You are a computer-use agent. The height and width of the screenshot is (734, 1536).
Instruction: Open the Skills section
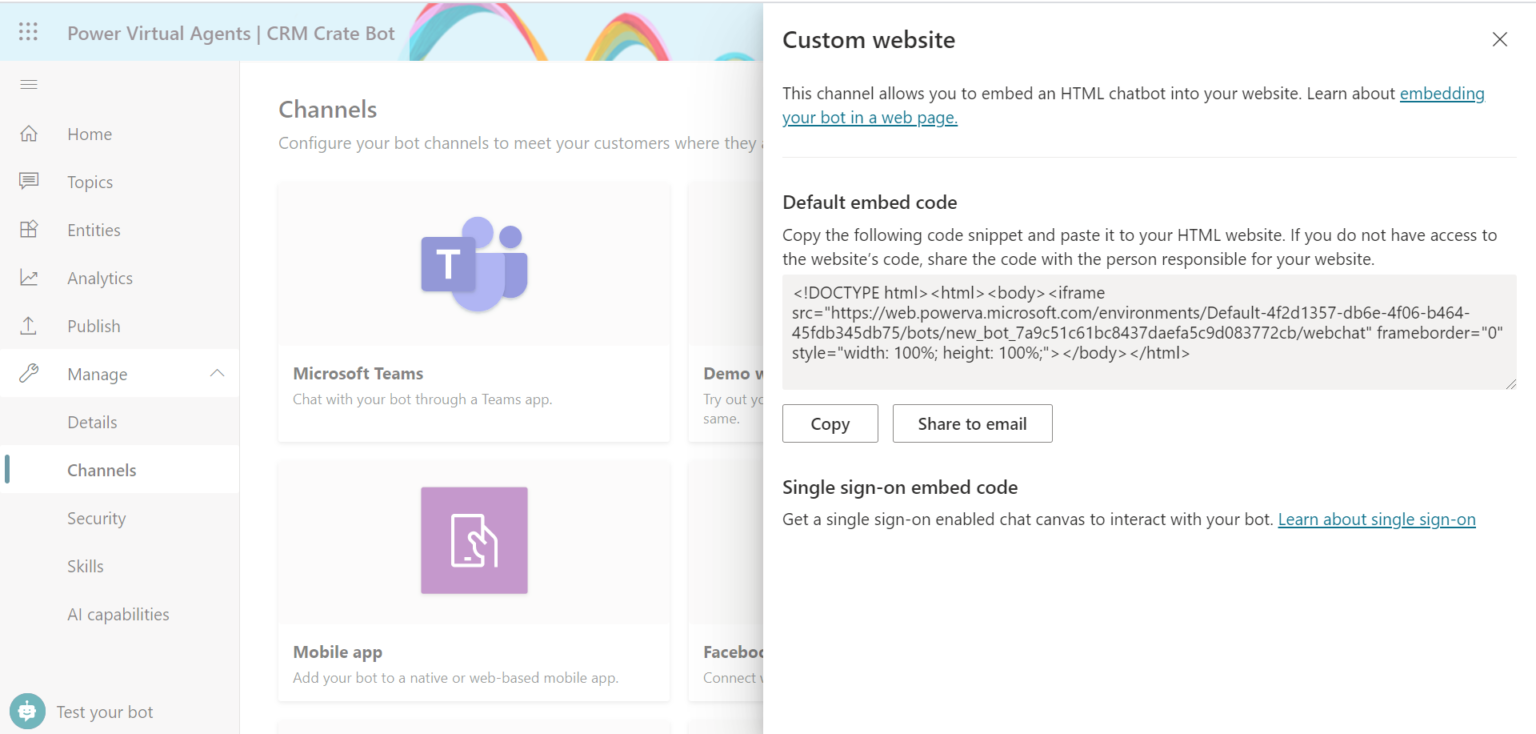[x=85, y=566]
